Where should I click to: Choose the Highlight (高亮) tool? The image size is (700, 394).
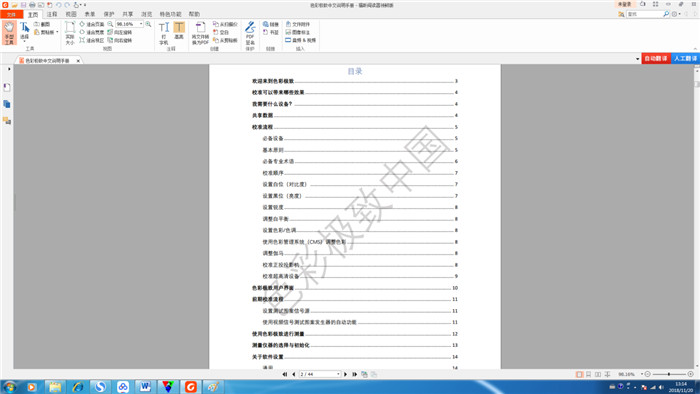(x=179, y=30)
